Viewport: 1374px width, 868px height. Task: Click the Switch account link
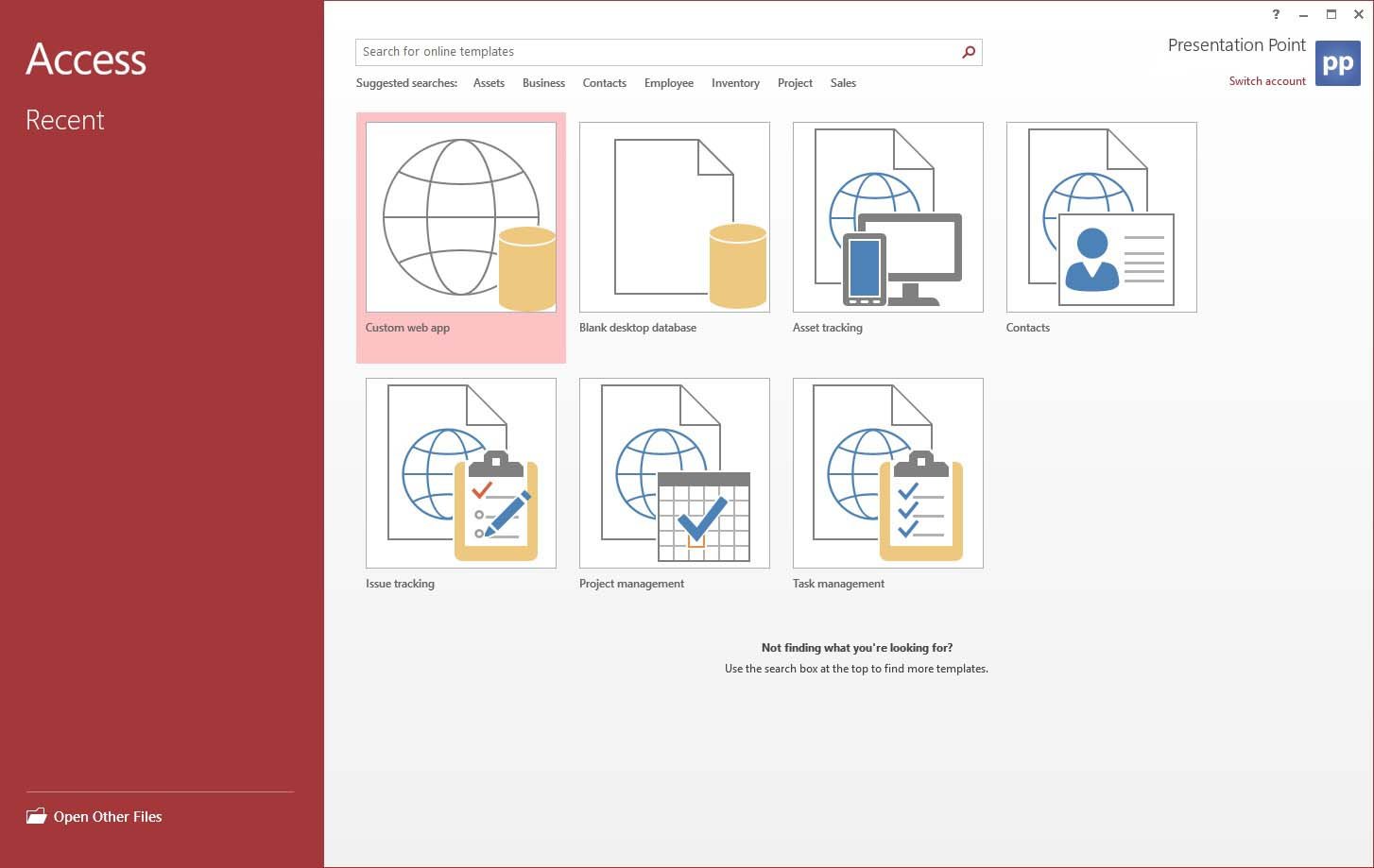[1267, 81]
